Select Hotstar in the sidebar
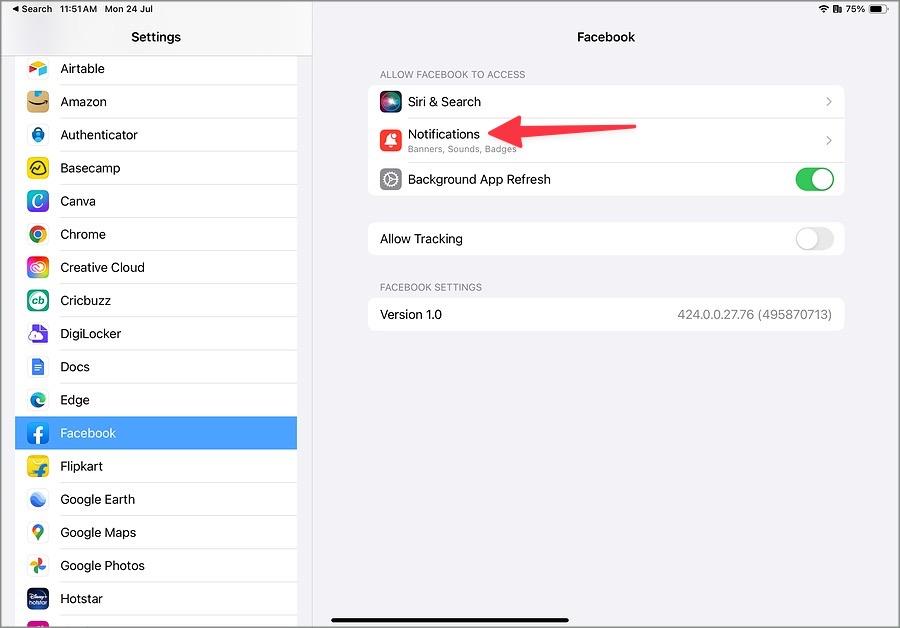The width and height of the screenshot is (900, 628). [x=156, y=599]
